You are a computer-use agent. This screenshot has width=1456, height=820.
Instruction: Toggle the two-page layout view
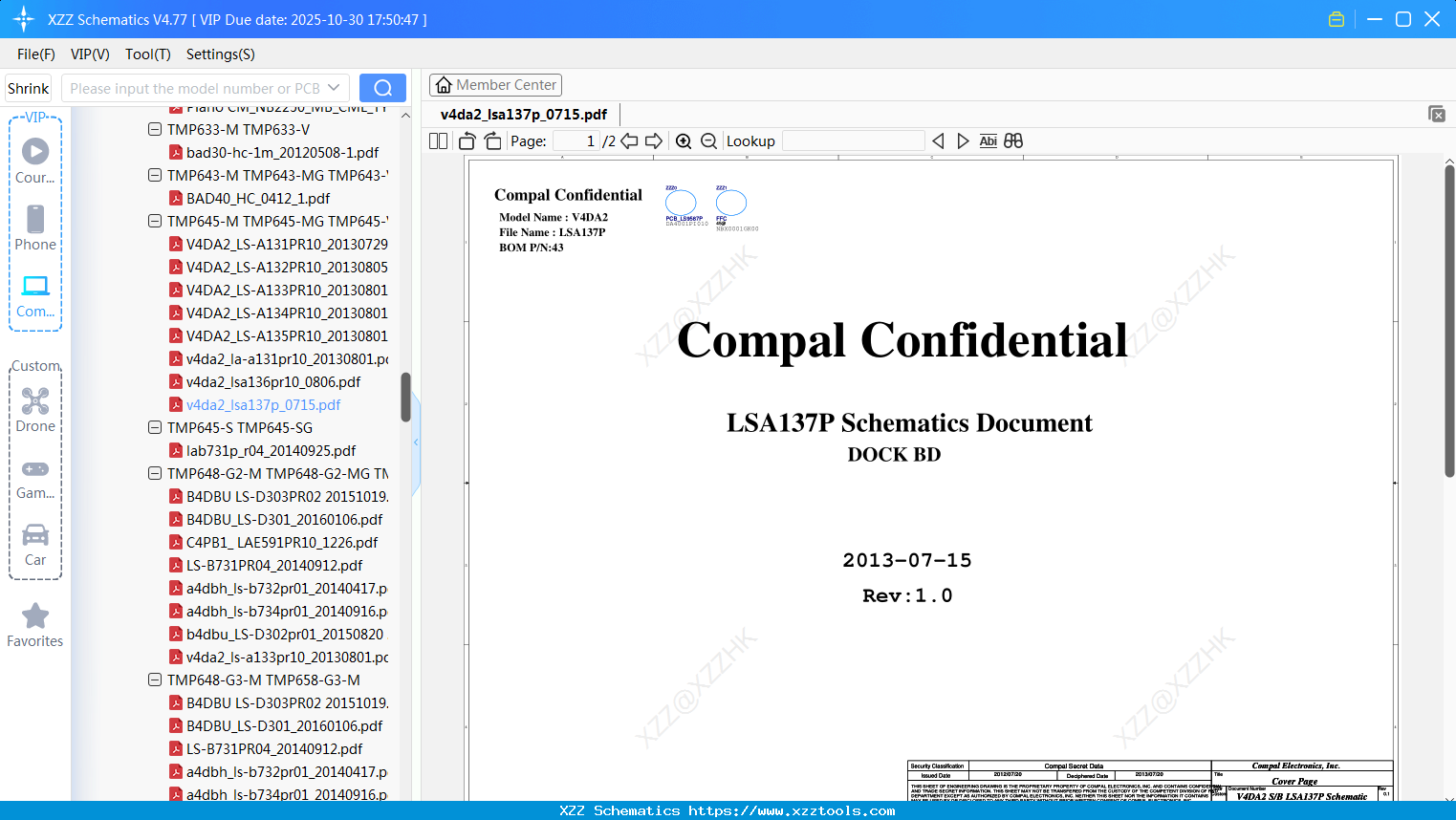439,141
